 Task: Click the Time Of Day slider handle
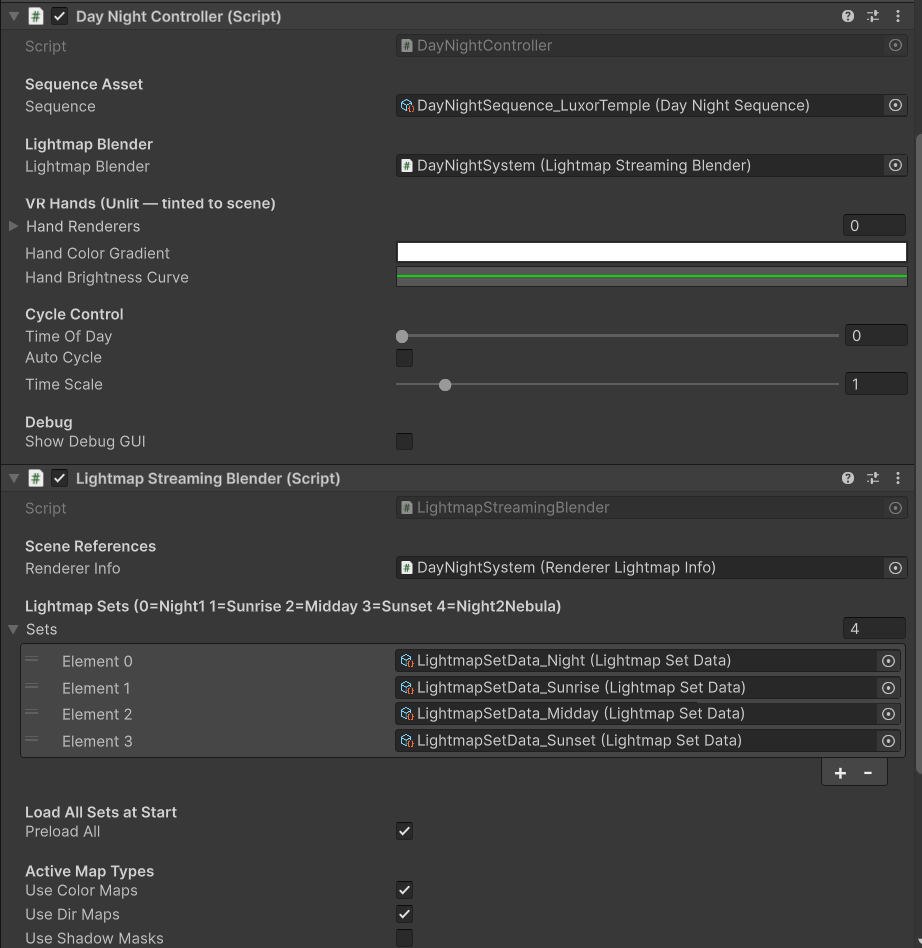pyautogui.click(x=402, y=336)
